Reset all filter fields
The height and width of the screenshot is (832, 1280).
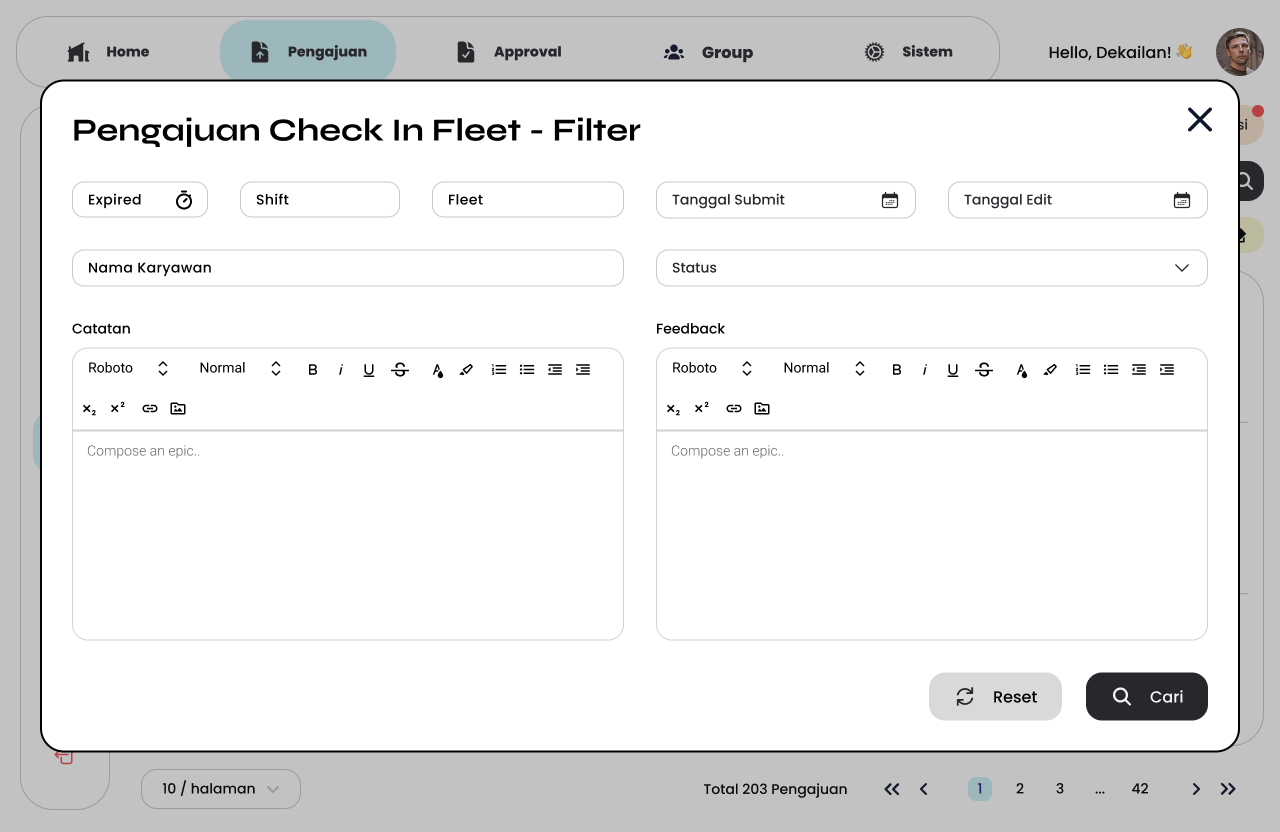995,696
